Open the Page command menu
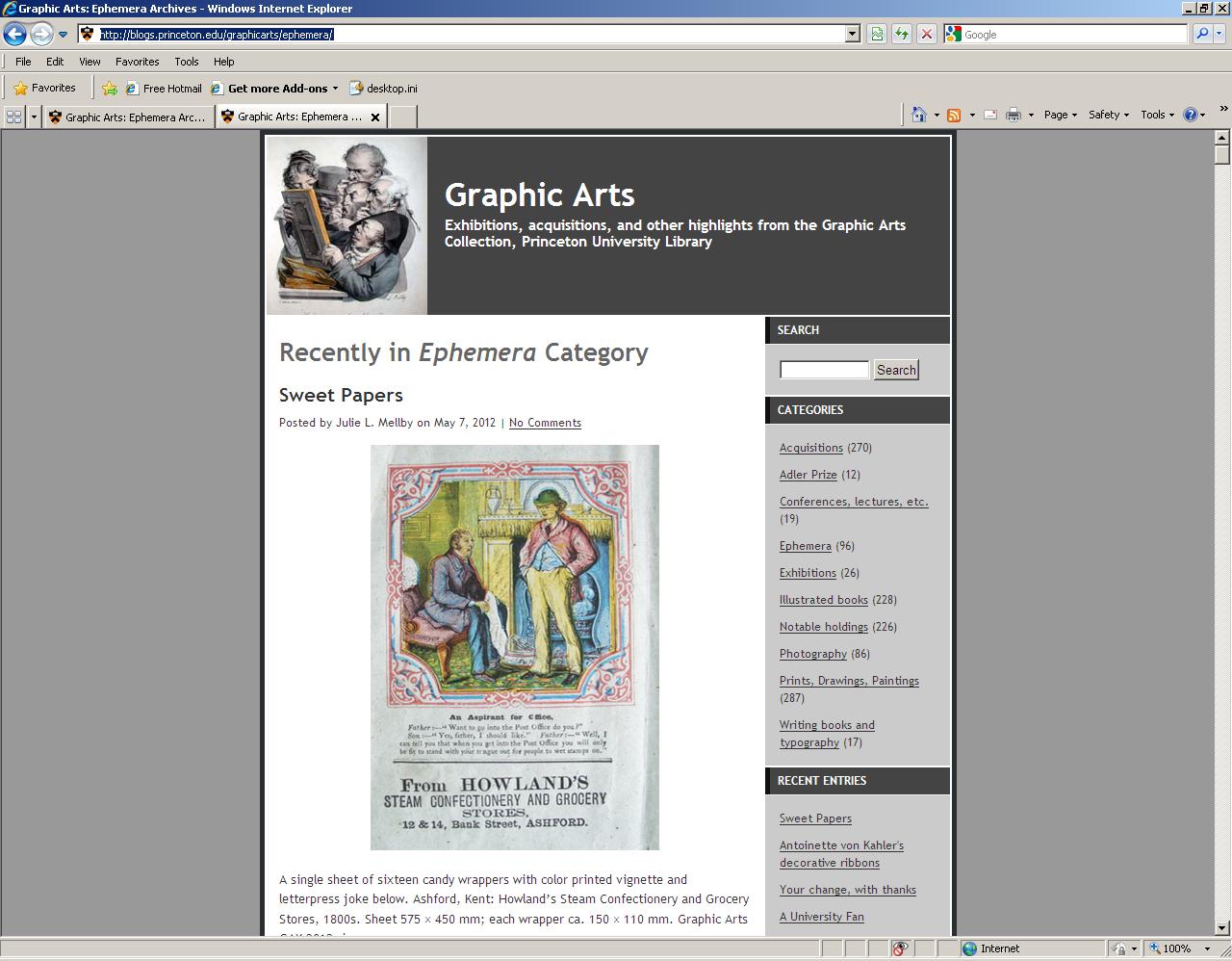The width and height of the screenshot is (1232, 961). click(x=1061, y=115)
